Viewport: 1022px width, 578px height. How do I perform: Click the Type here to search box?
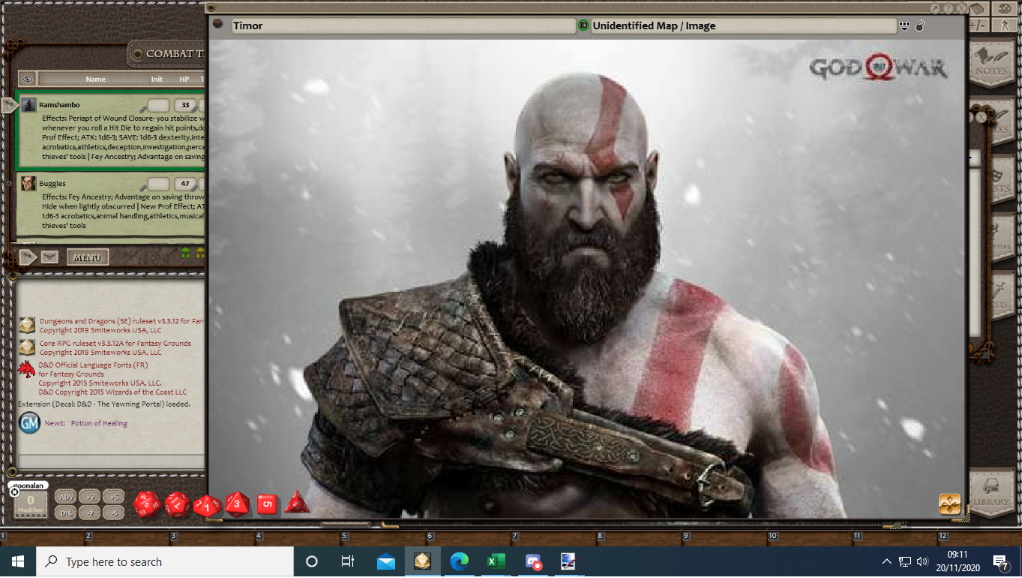pyautogui.click(x=165, y=562)
